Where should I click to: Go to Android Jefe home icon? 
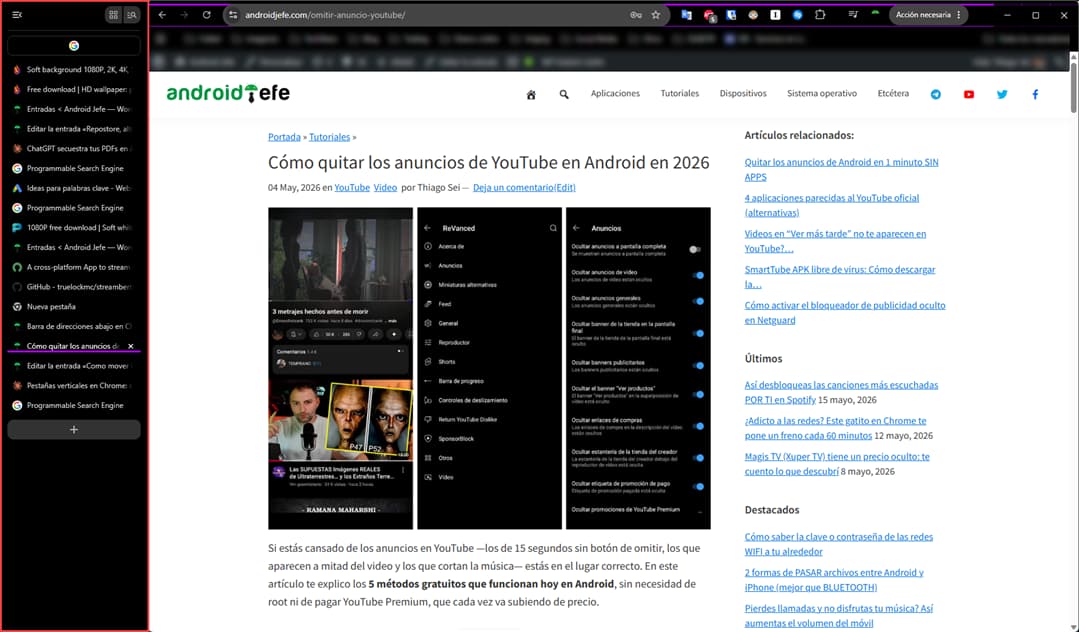tap(531, 94)
